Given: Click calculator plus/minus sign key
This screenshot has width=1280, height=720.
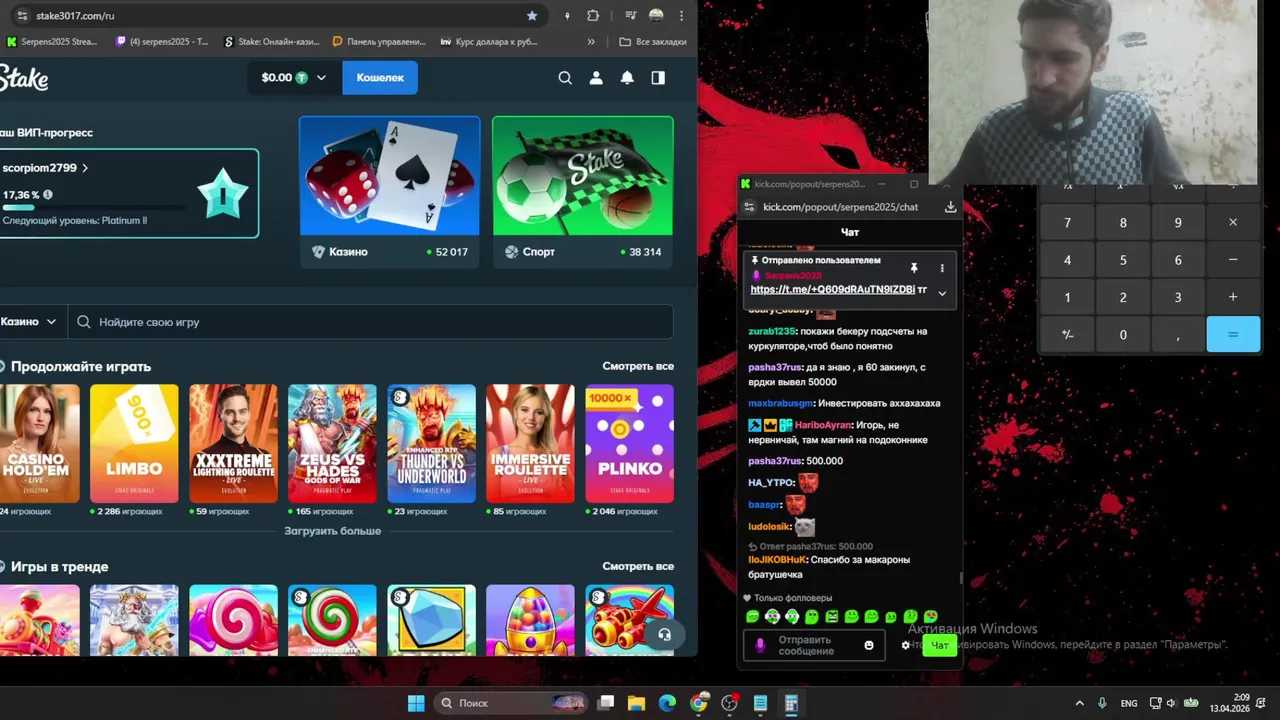Looking at the screenshot, I should coord(1067,334).
